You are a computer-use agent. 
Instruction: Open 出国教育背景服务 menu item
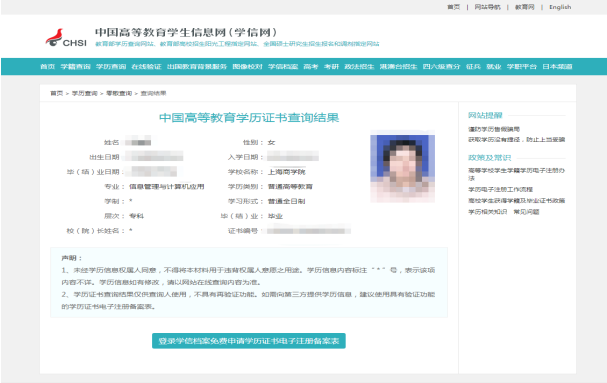(197, 67)
